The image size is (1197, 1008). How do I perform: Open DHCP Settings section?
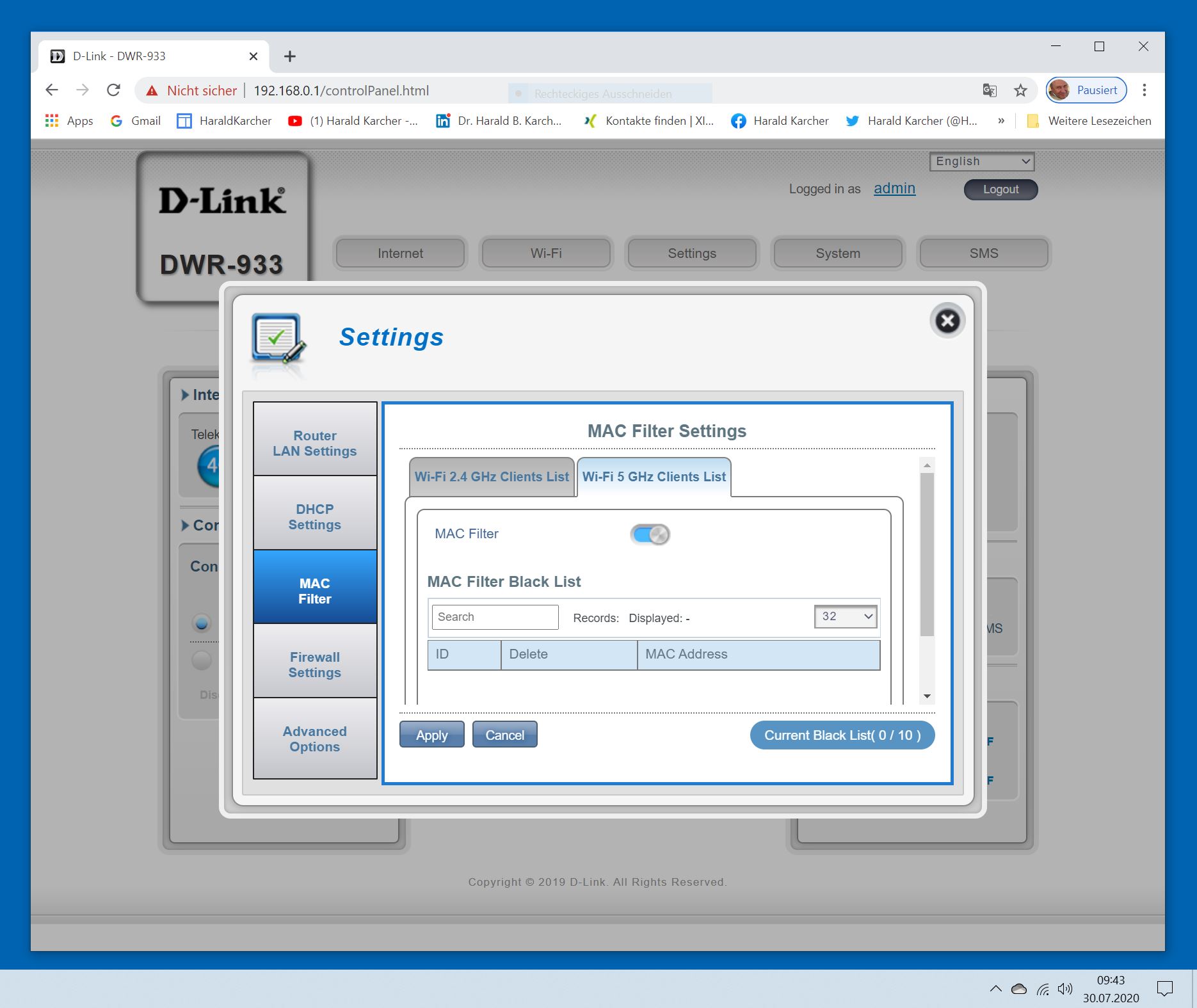(315, 513)
